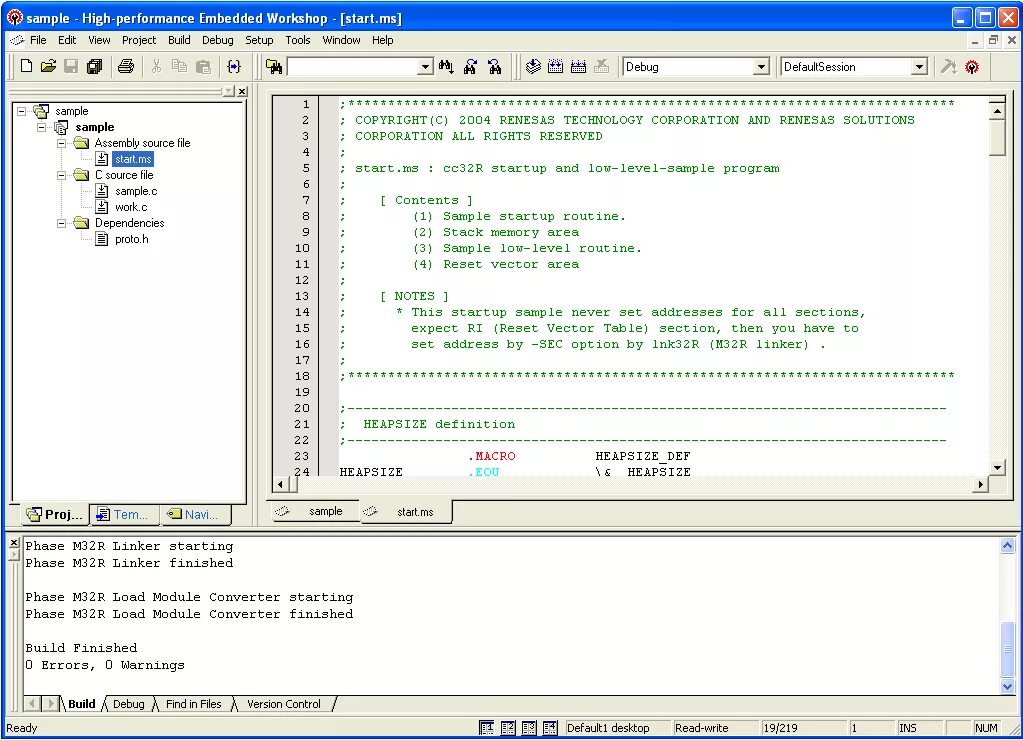Select the start.ms editor tab

click(x=405, y=512)
